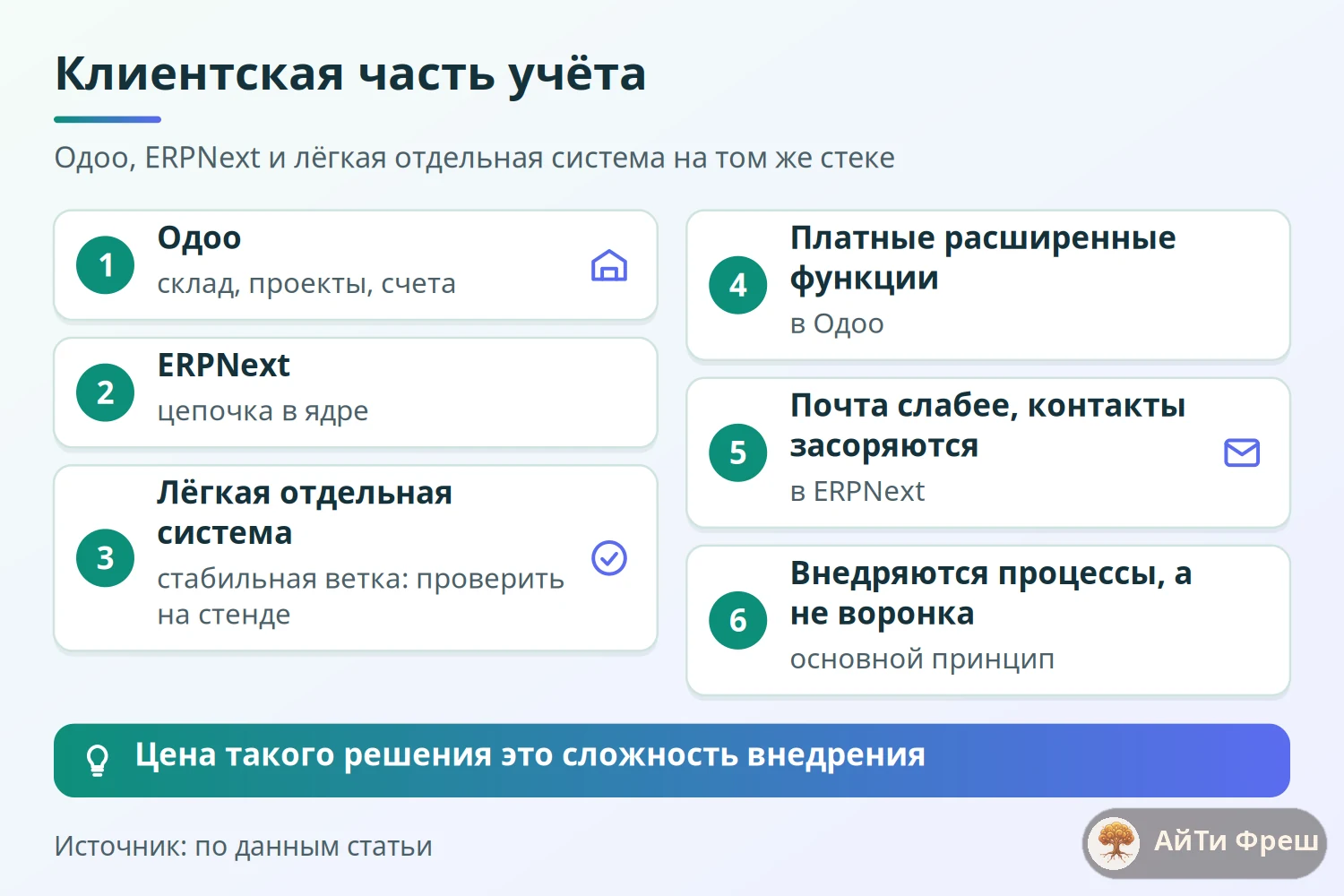
Task: Click the caption в Одоо
Action: click(837, 323)
